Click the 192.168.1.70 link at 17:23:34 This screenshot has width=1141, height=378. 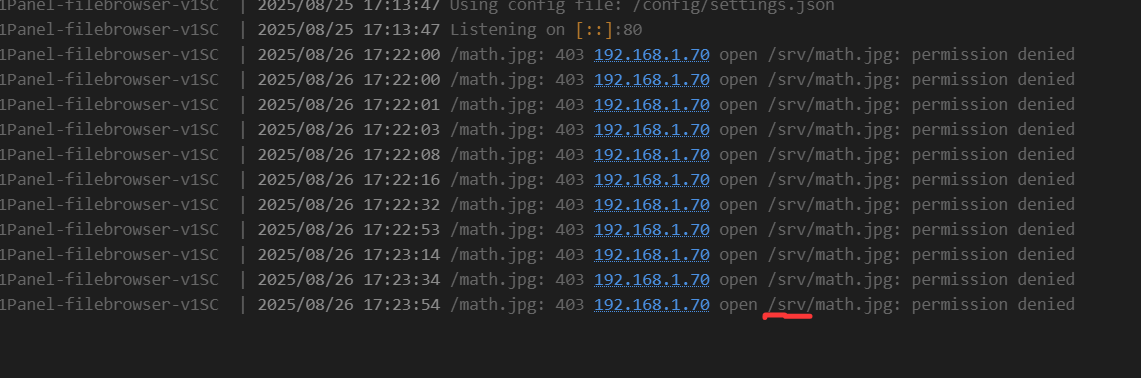coord(651,280)
